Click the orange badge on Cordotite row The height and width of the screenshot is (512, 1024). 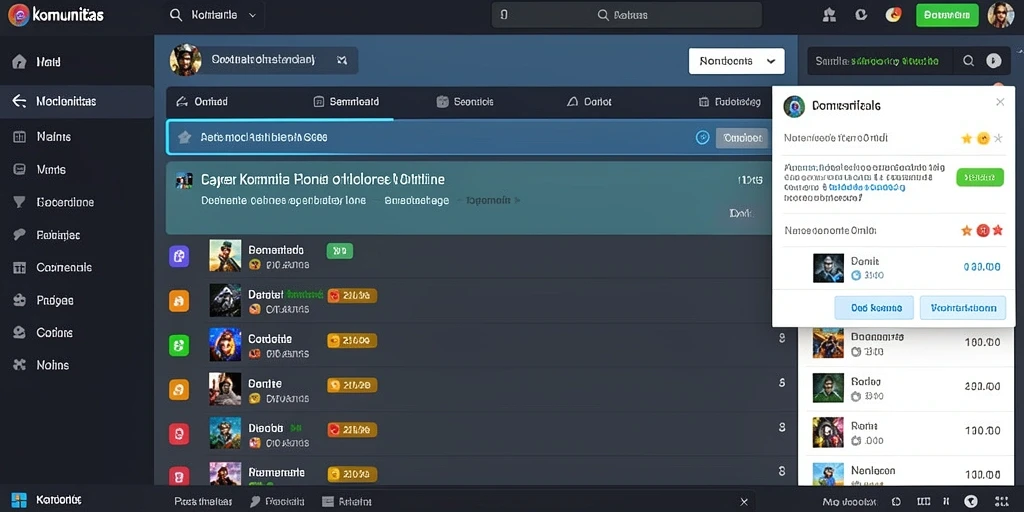tap(352, 340)
